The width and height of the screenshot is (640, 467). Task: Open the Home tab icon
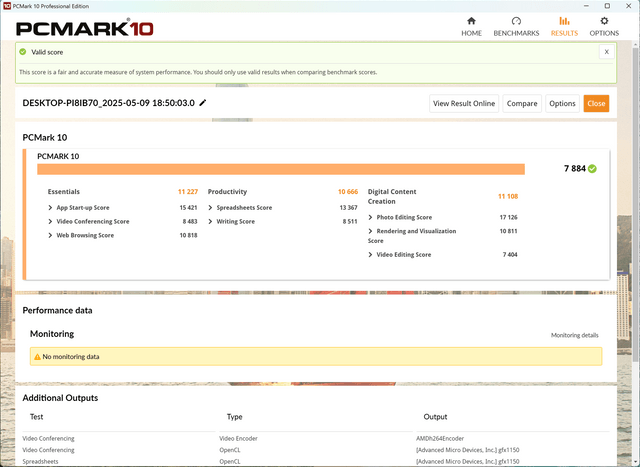(471, 21)
